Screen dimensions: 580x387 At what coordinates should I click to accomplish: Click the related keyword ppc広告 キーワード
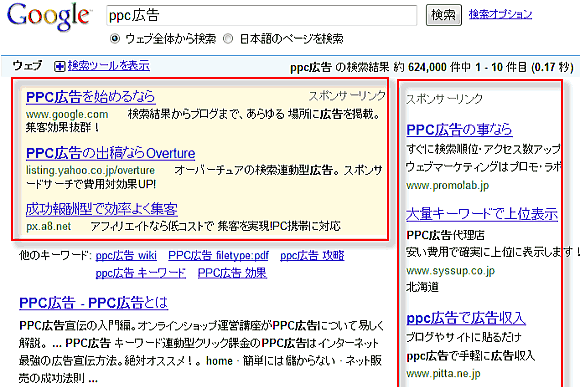[141, 273]
